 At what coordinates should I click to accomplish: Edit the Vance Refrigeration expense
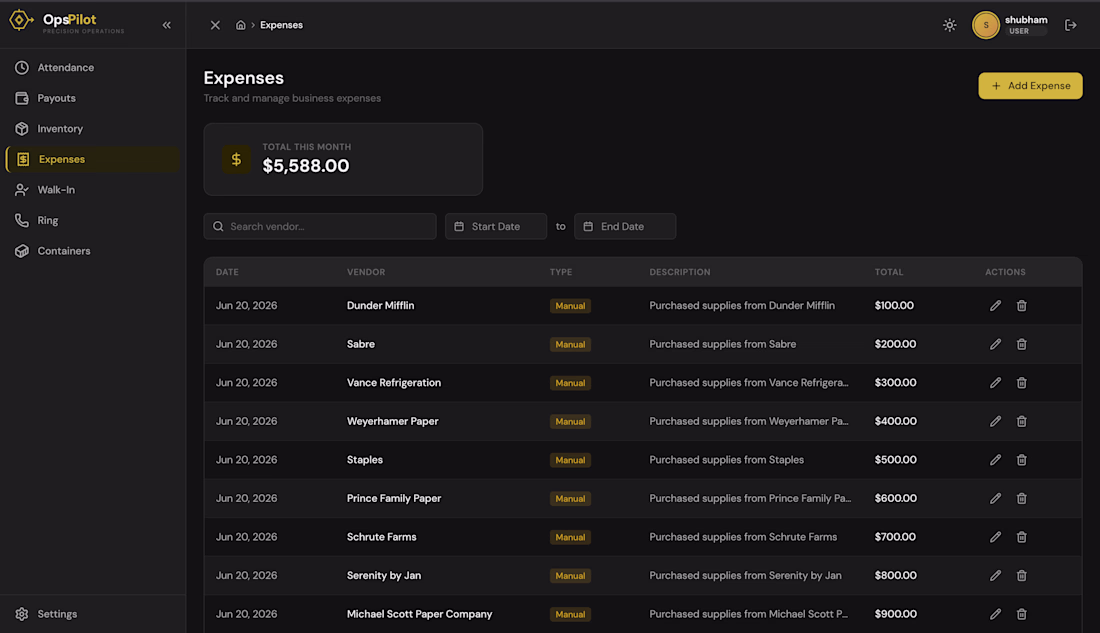pos(995,383)
